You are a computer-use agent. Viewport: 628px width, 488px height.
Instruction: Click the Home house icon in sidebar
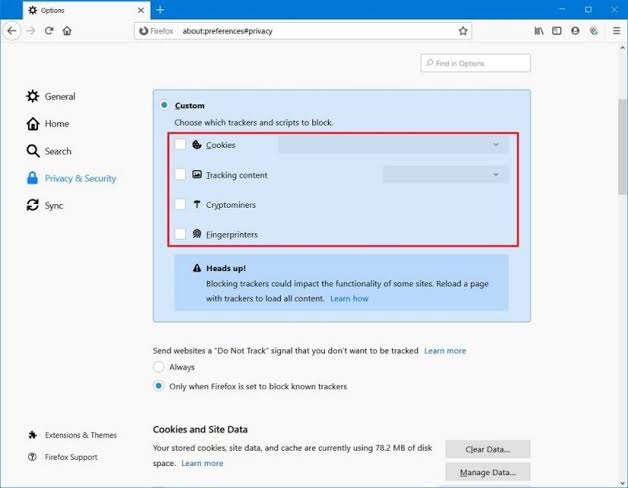point(32,123)
